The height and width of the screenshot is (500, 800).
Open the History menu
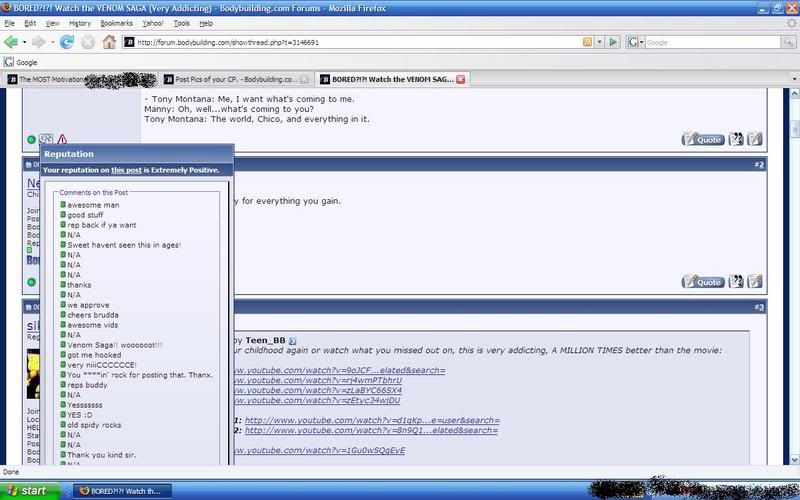(80, 23)
